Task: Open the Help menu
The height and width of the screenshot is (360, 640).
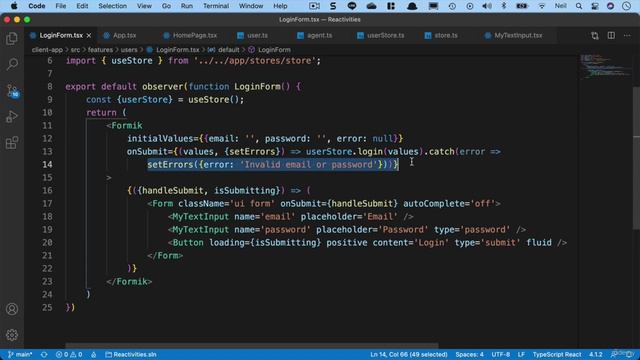Action: [x=280, y=6]
